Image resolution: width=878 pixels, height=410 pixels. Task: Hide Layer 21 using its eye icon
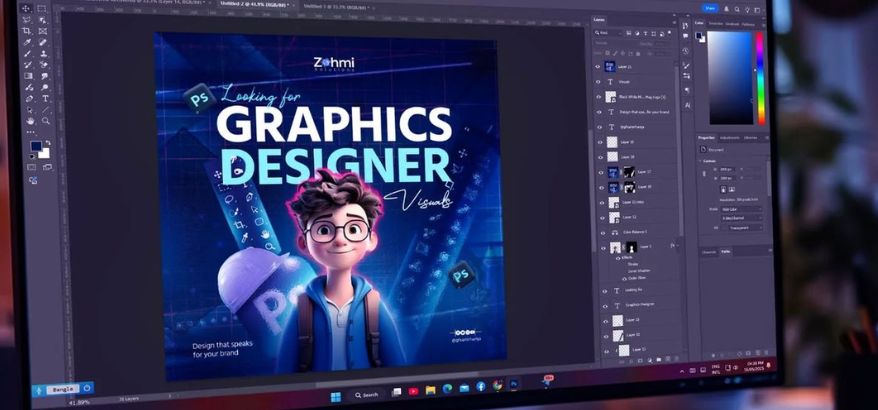click(597, 67)
